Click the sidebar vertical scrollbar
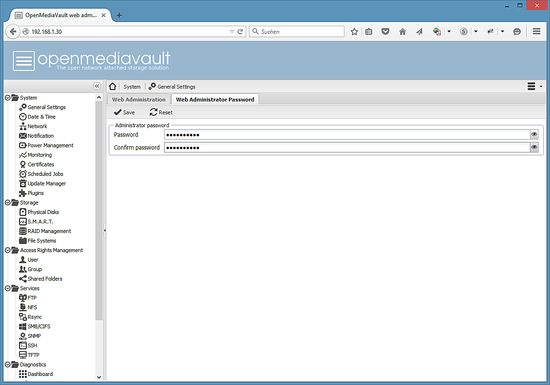The width and height of the screenshot is (550, 385). coord(99,210)
